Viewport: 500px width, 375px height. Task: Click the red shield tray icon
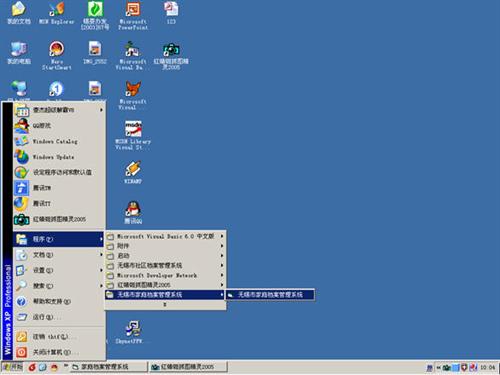point(464,368)
